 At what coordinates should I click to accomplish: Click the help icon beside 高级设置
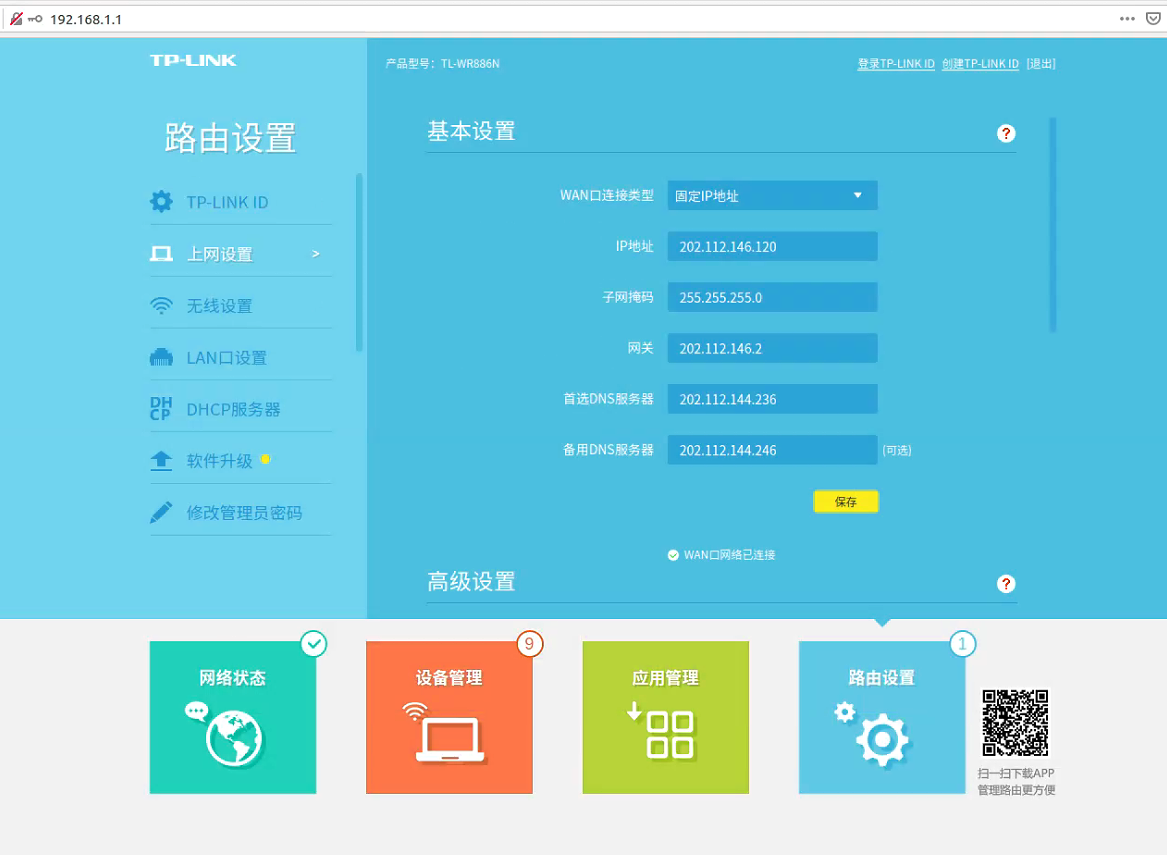coord(1006,584)
